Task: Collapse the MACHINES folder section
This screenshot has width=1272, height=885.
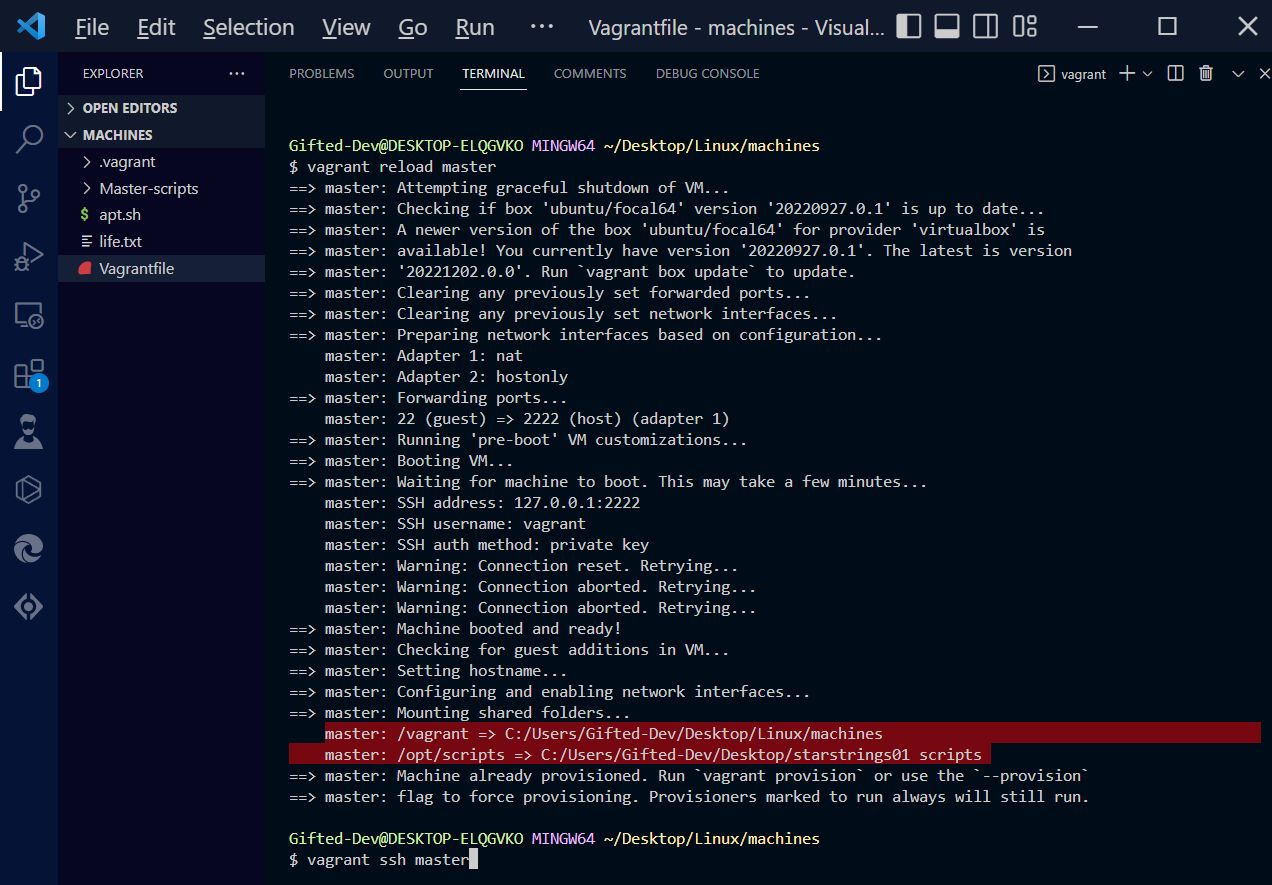Action: (x=162, y=135)
